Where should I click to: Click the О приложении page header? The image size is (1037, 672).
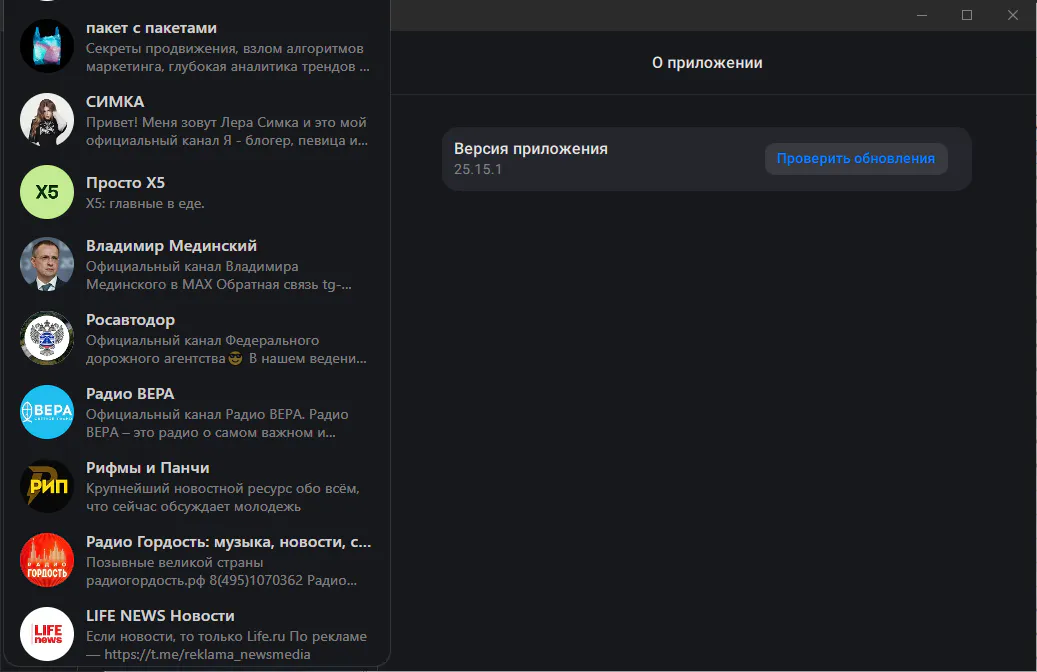[x=707, y=63]
